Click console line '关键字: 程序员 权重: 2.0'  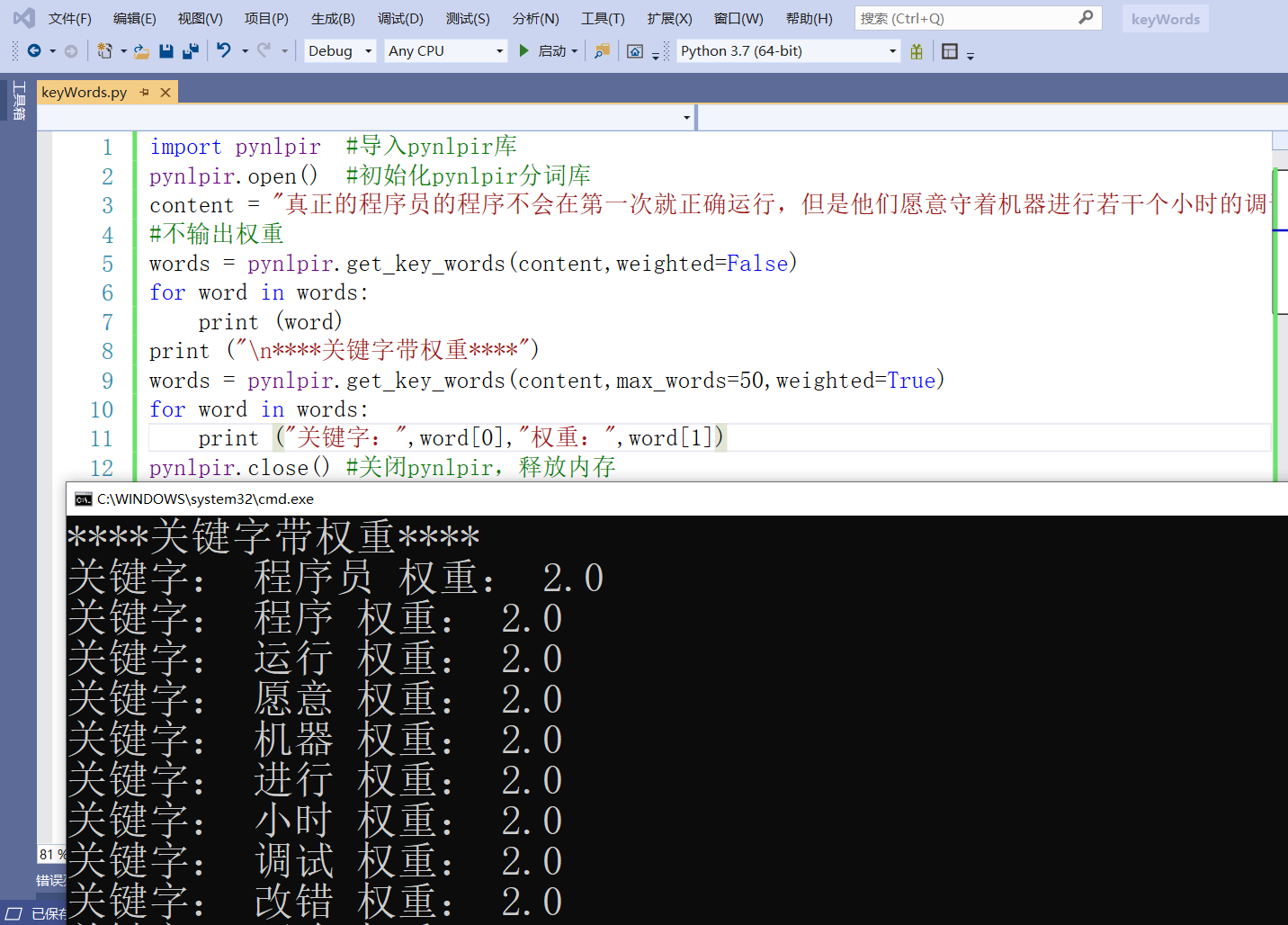335,578
